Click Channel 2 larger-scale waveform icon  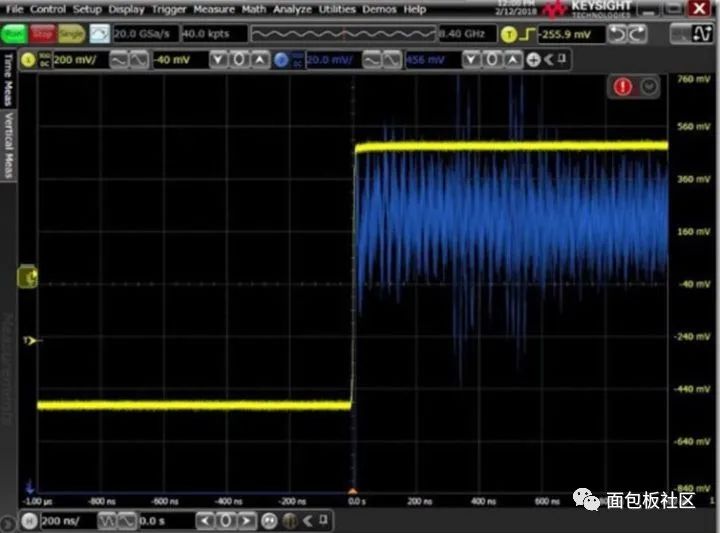[371, 60]
